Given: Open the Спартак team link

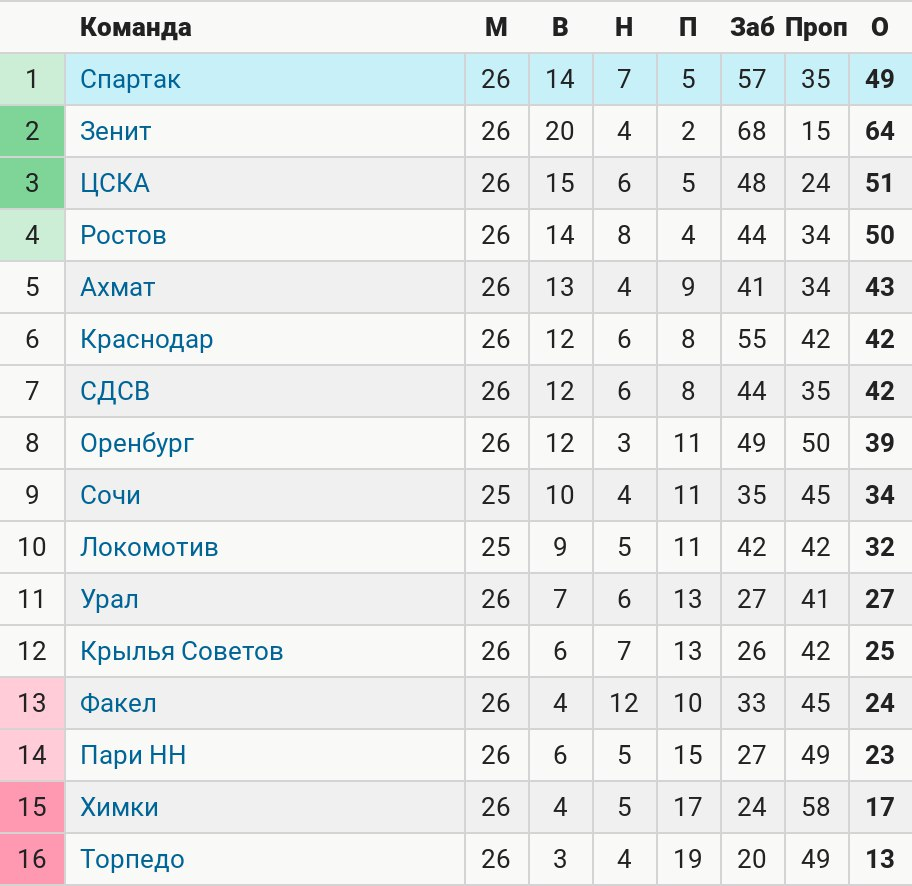Looking at the screenshot, I should [x=130, y=80].
